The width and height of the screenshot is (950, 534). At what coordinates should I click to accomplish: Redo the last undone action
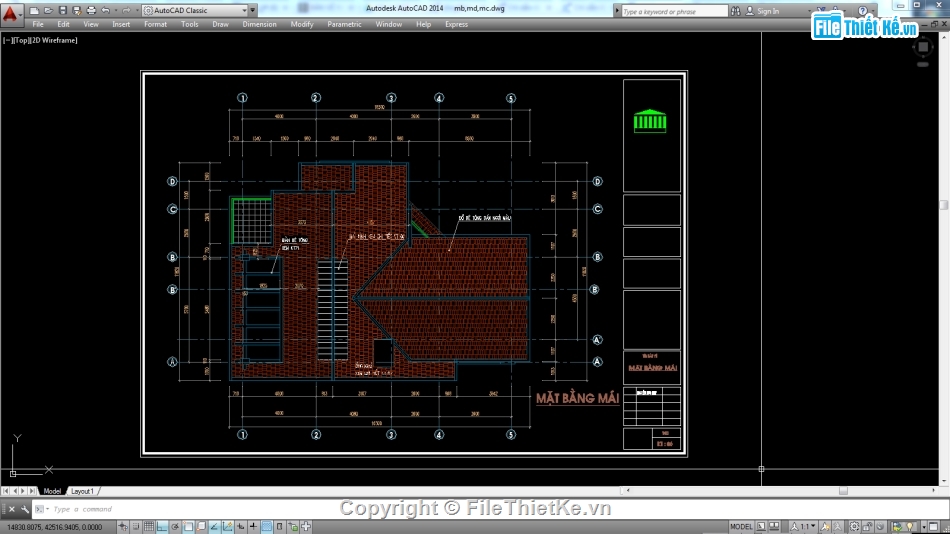[x=126, y=10]
